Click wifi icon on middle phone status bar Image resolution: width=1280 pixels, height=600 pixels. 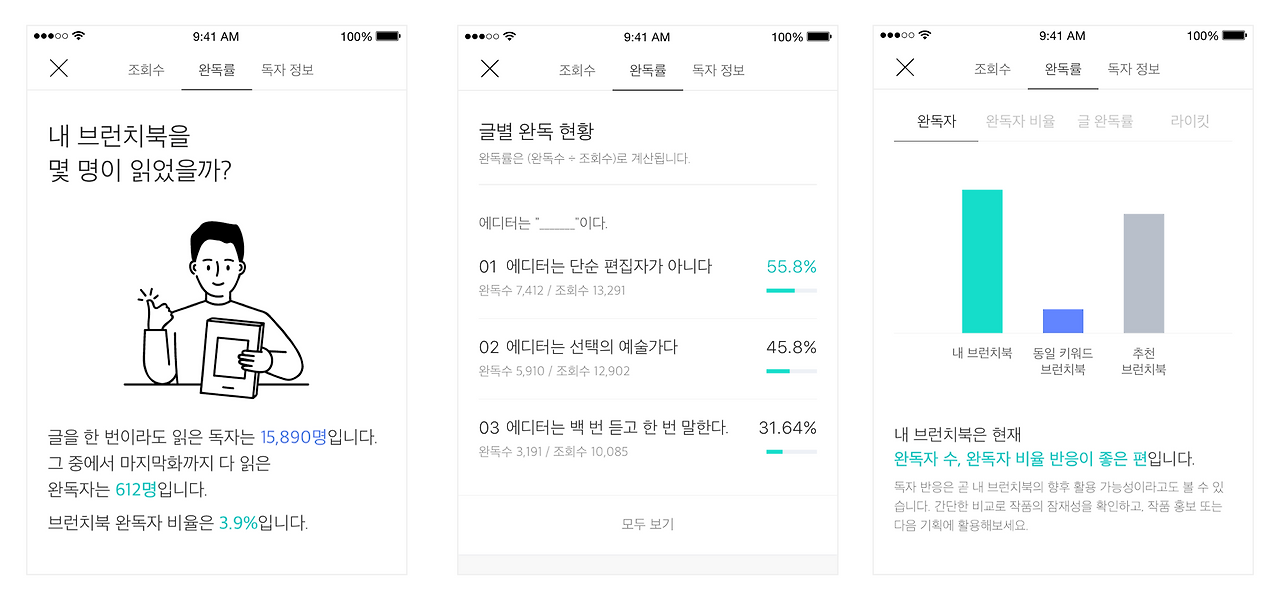pos(509,36)
